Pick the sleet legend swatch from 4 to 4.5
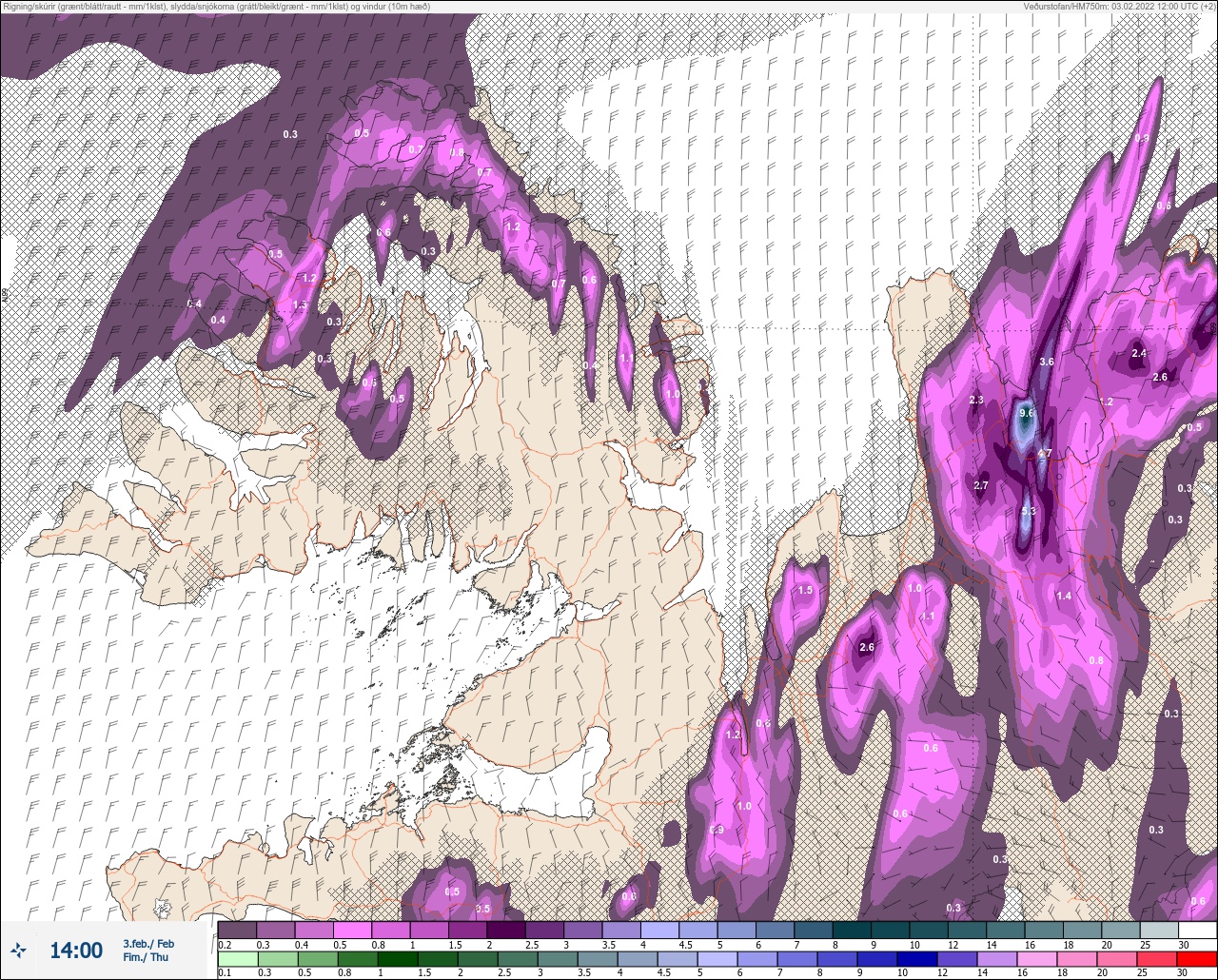 pyautogui.click(x=660, y=930)
